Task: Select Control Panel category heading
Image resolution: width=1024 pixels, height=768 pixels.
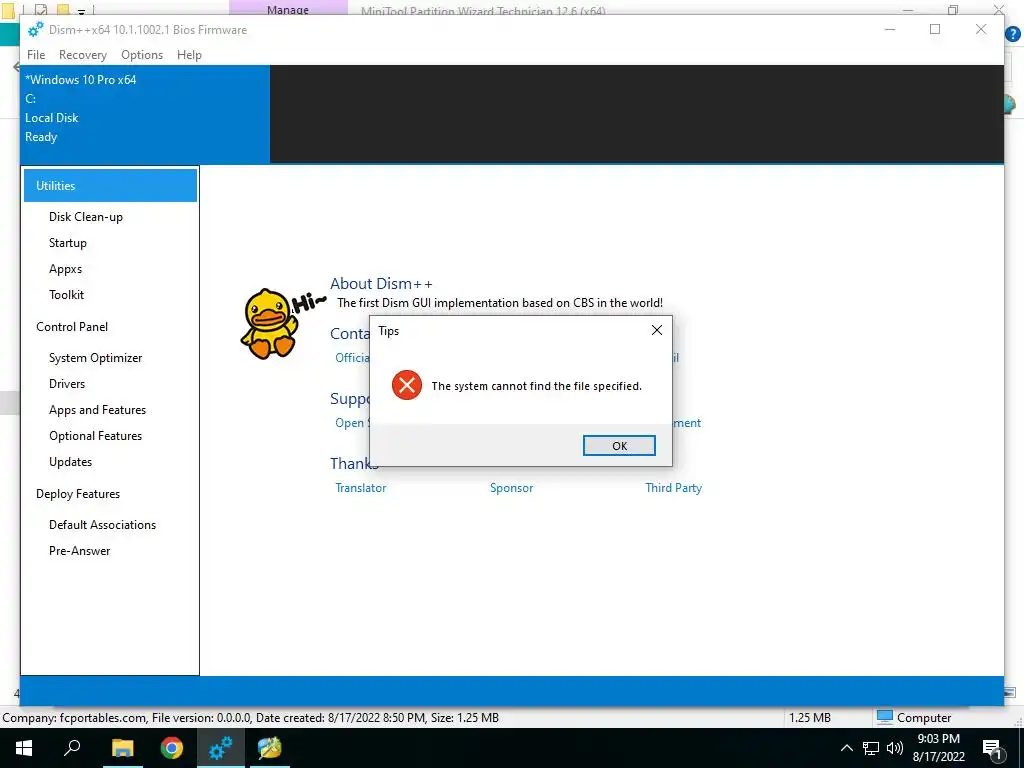Action: point(72,327)
